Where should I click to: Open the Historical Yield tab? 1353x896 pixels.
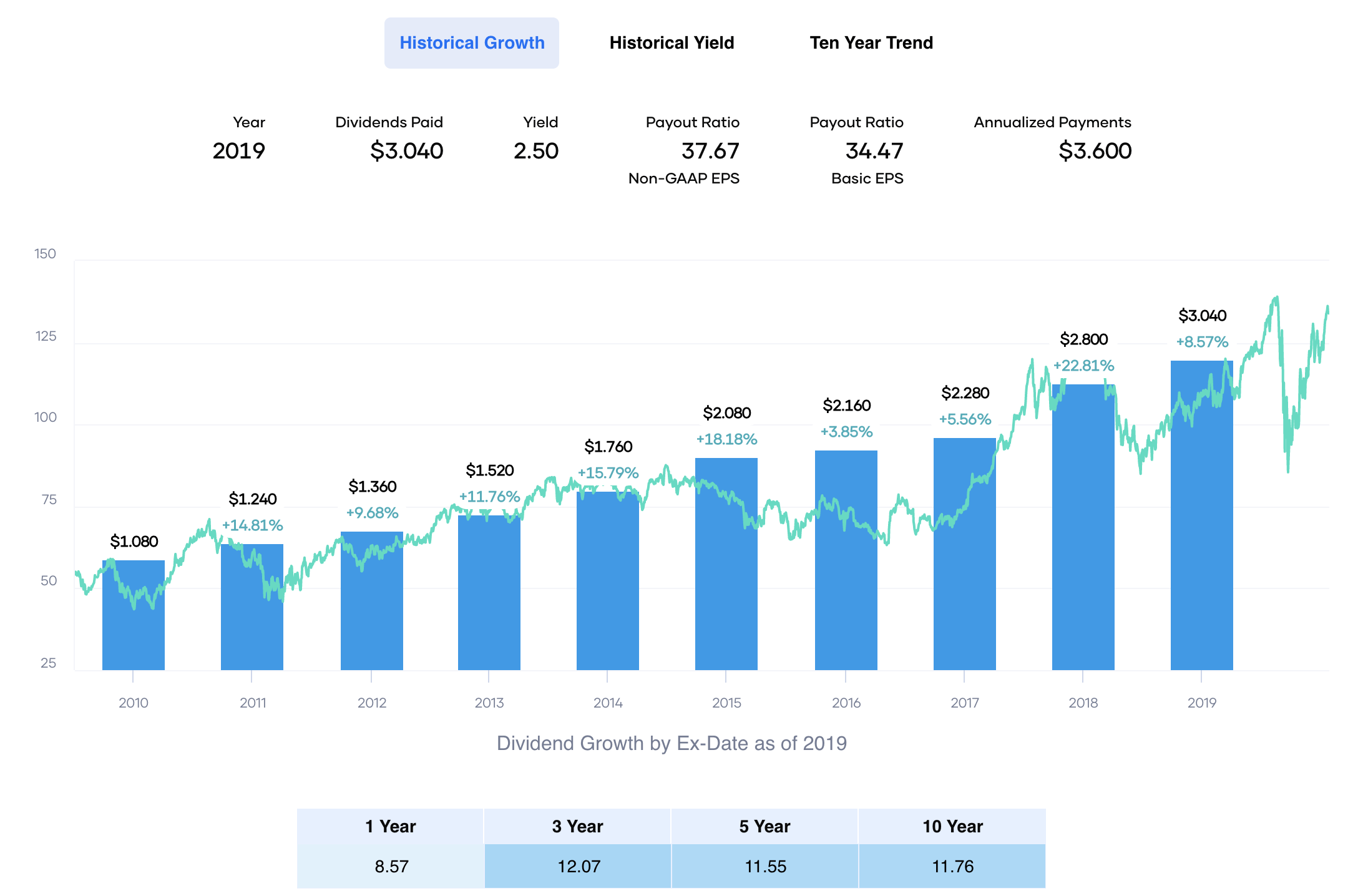[x=672, y=43]
